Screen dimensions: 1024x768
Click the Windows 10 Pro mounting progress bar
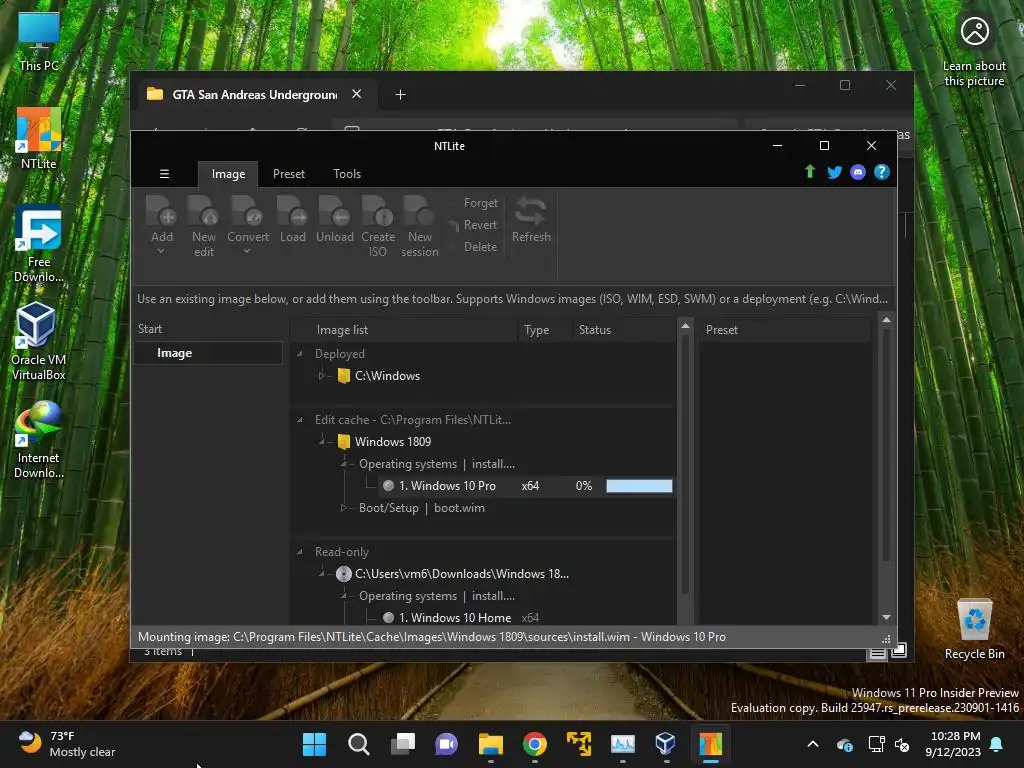tap(639, 486)
